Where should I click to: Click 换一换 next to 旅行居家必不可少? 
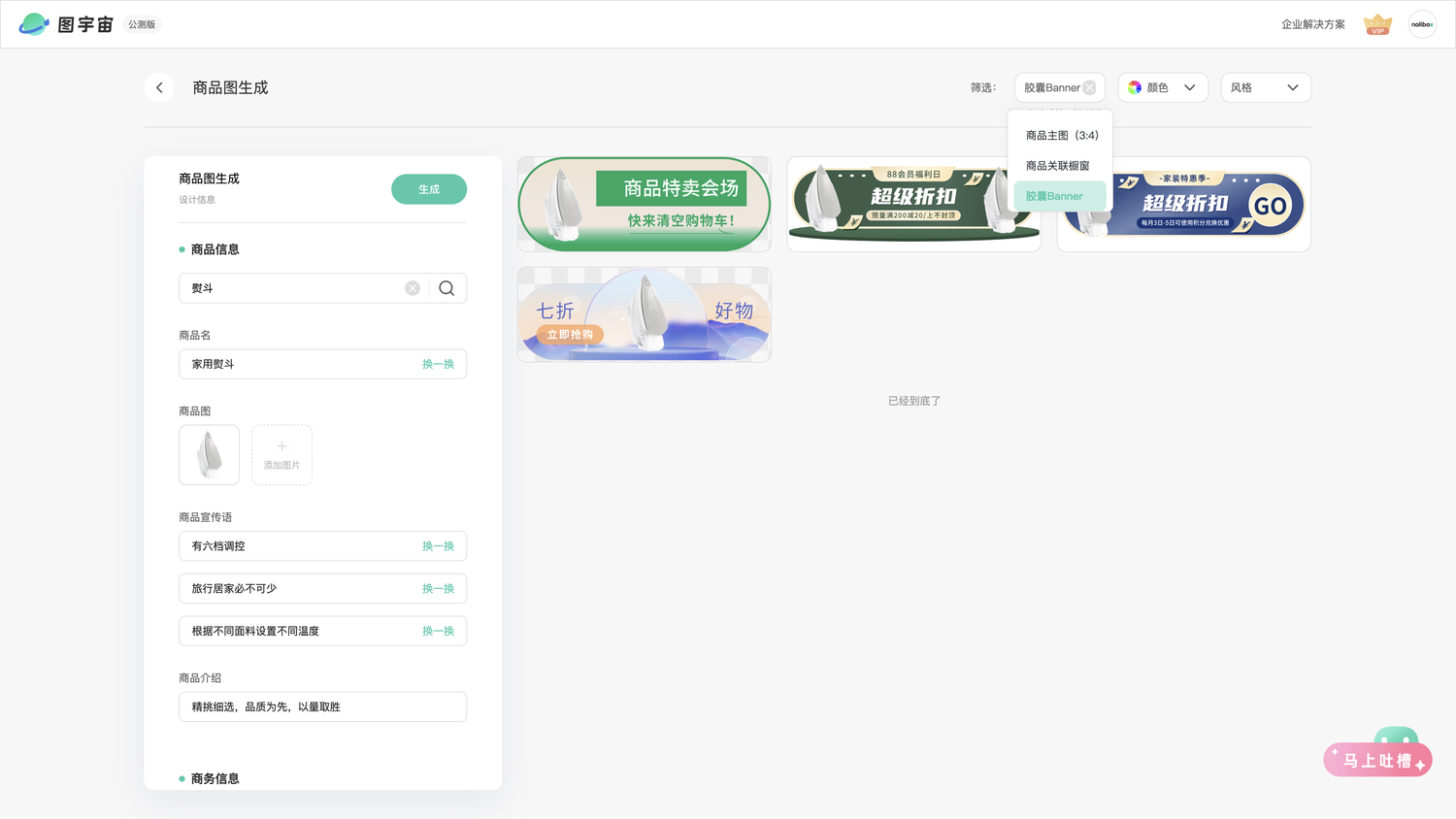coord(438,589)
